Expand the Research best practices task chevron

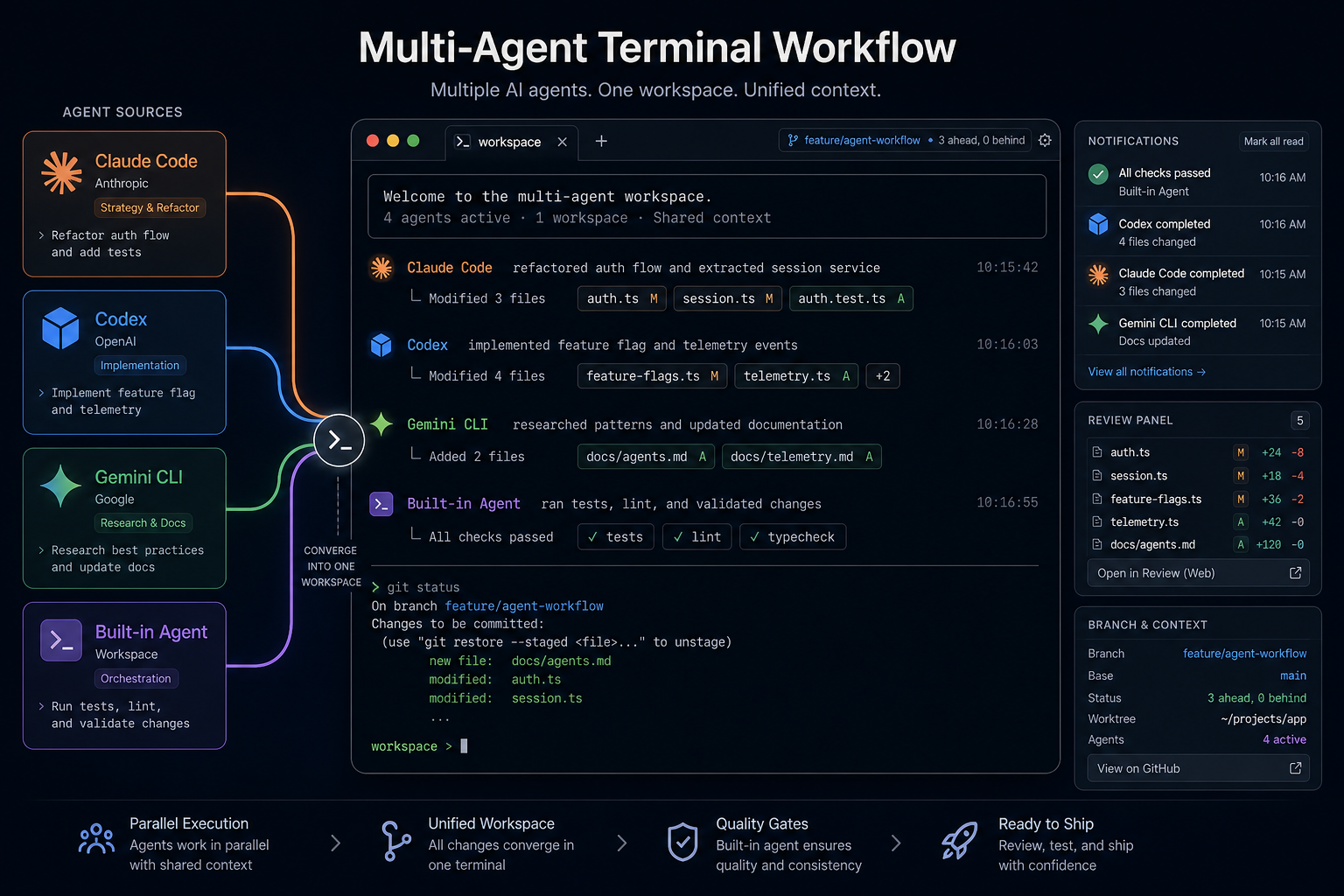[x=41, y=550]
